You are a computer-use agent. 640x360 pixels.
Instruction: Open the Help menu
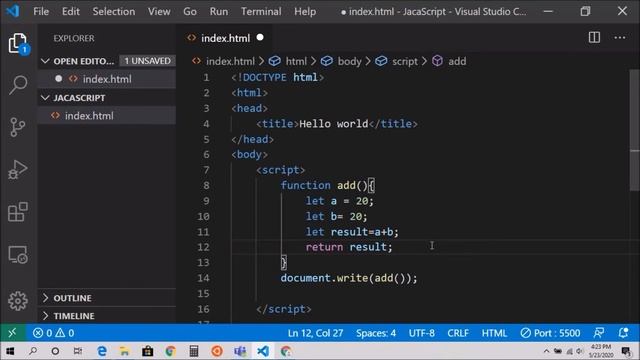coord(305,11)
